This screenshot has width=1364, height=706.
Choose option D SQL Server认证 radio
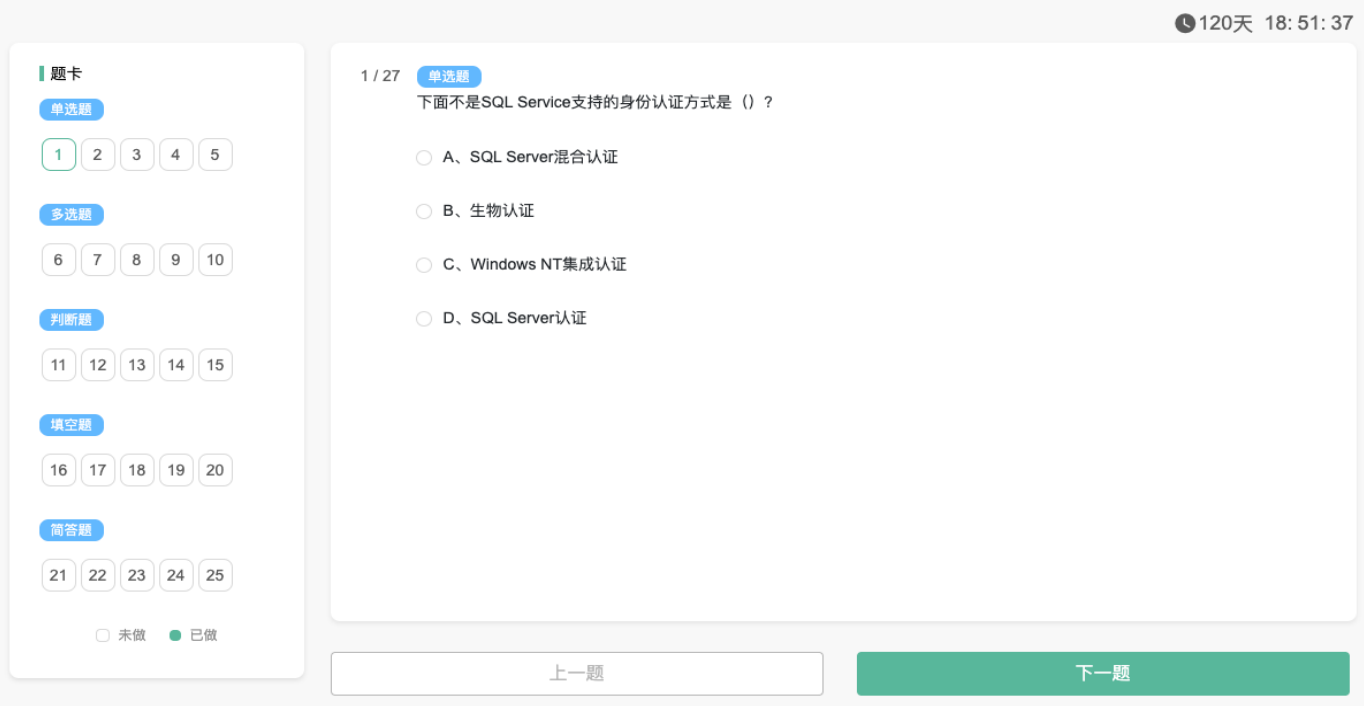424,319
